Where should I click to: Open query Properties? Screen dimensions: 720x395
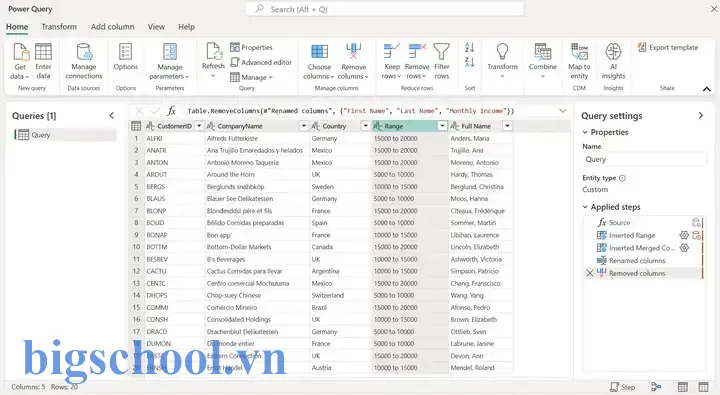point(251,47)
